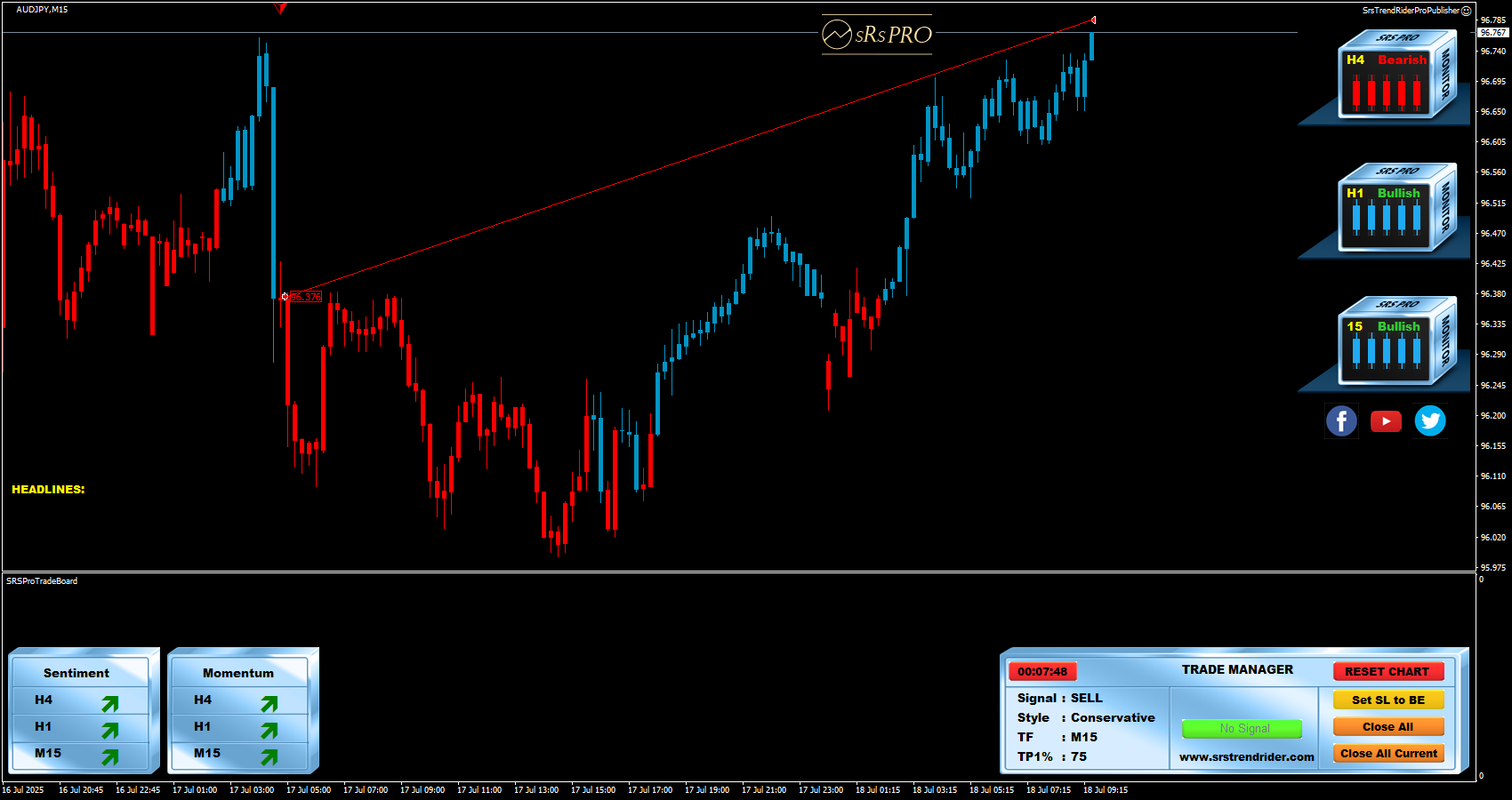
Task: Click the H4 Sentiment green arrow
Action: point(109,704)
